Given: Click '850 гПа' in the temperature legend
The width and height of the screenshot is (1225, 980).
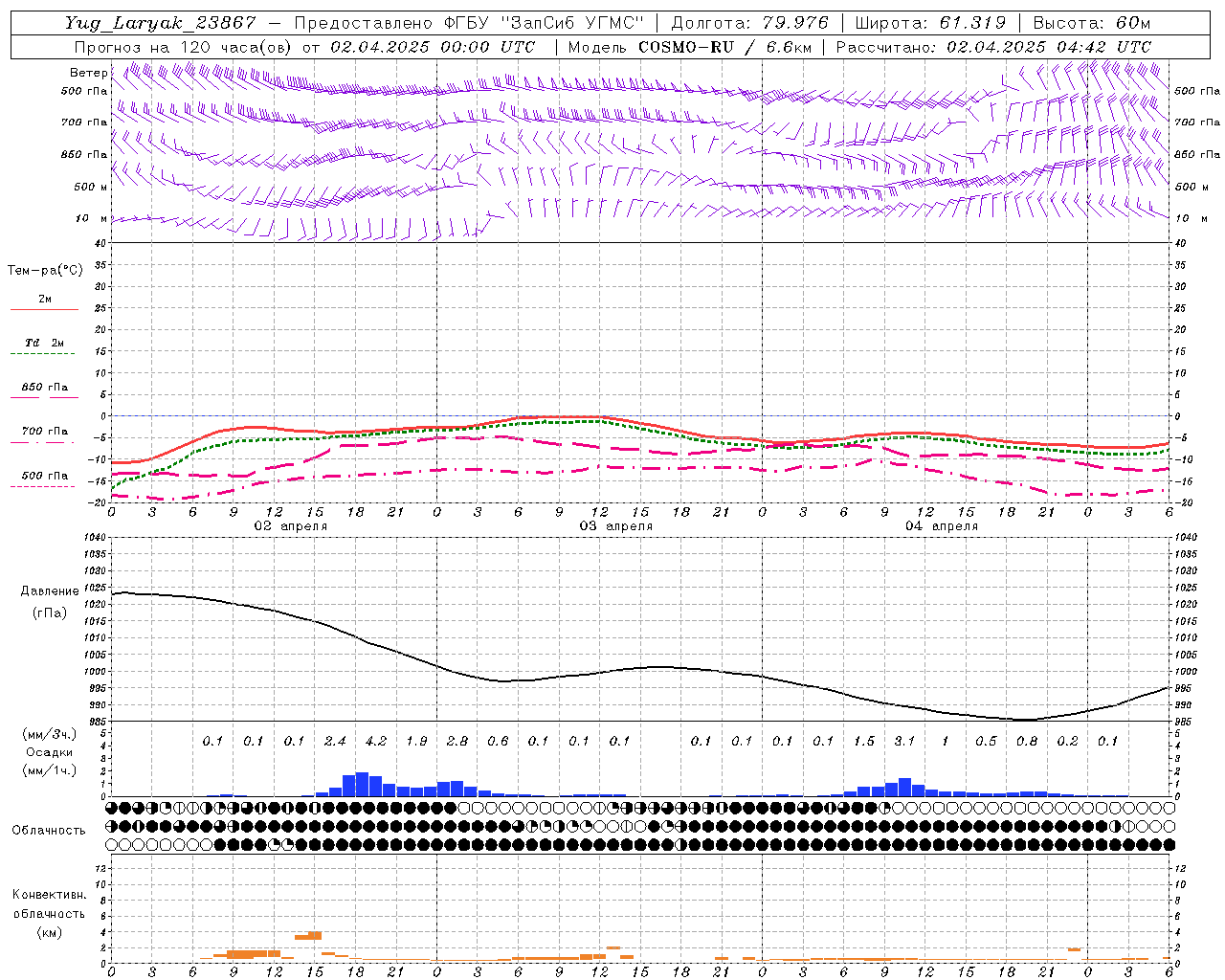Looking at the screenshot, I should point(44,388).
